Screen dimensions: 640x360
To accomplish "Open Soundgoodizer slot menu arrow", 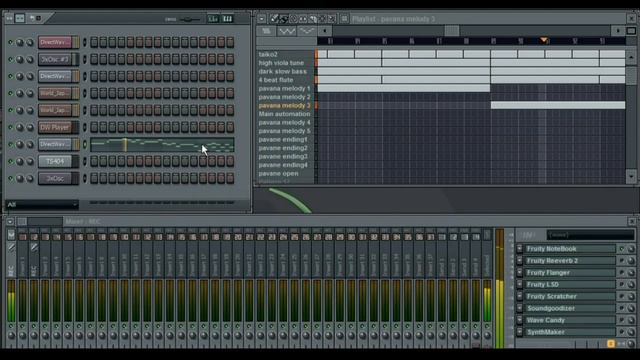I will (x=520, y=308).
